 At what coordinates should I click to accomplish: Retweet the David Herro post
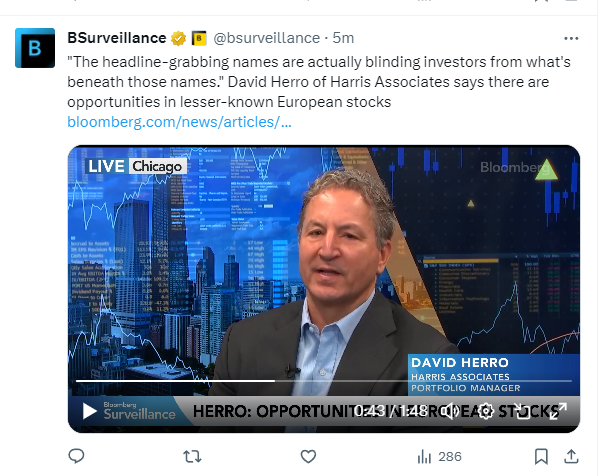click(192, 456)
